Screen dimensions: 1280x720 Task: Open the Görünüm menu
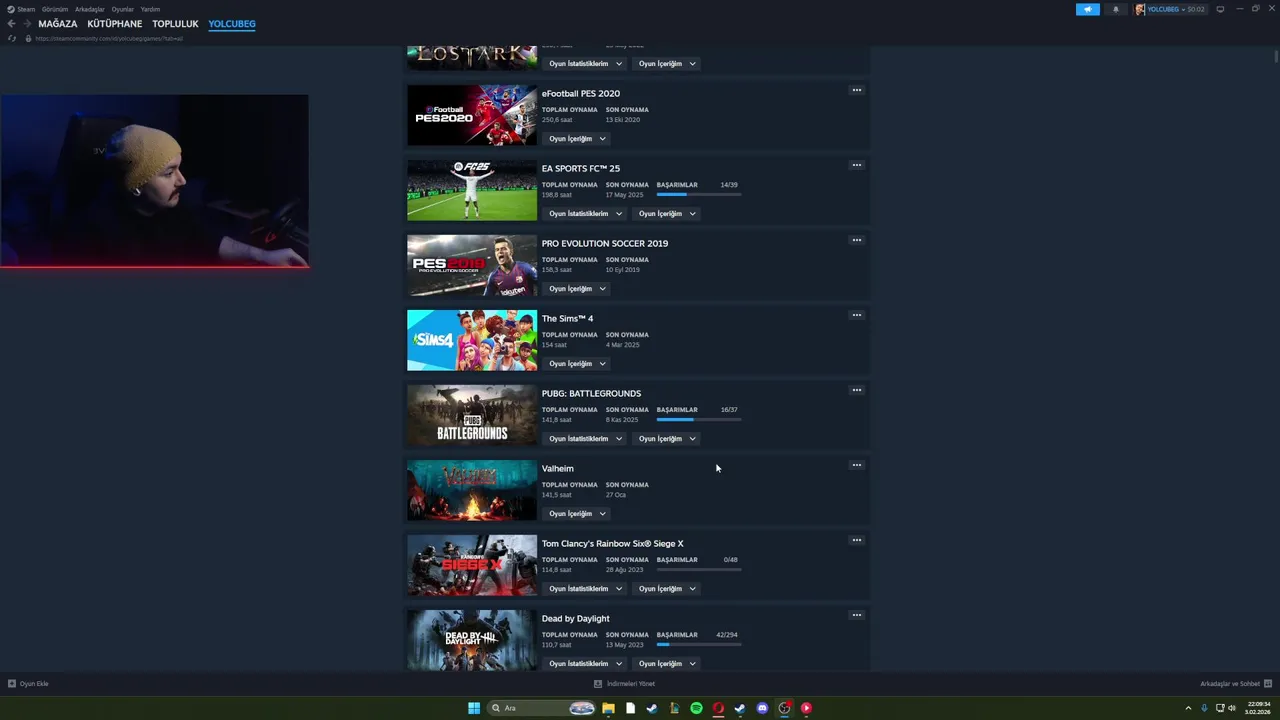[x=55, y=9]
